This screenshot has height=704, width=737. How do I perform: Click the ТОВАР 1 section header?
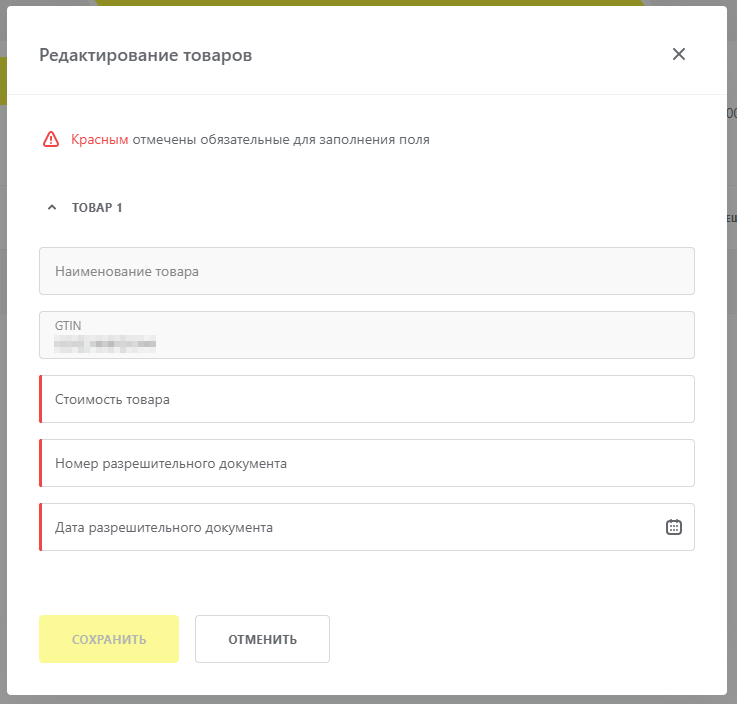(97, 208)
